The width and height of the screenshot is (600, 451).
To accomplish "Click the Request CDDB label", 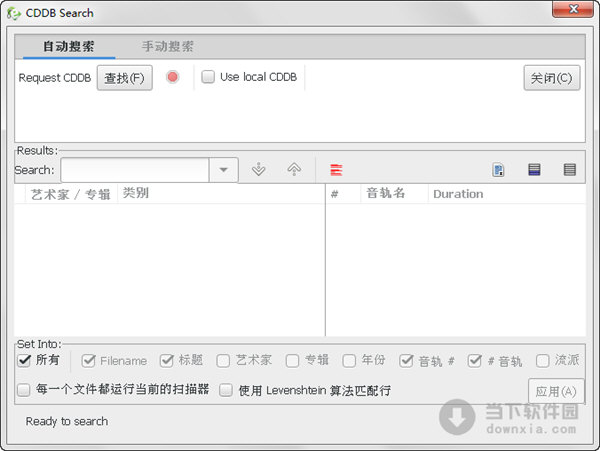I will coord(55,78).
